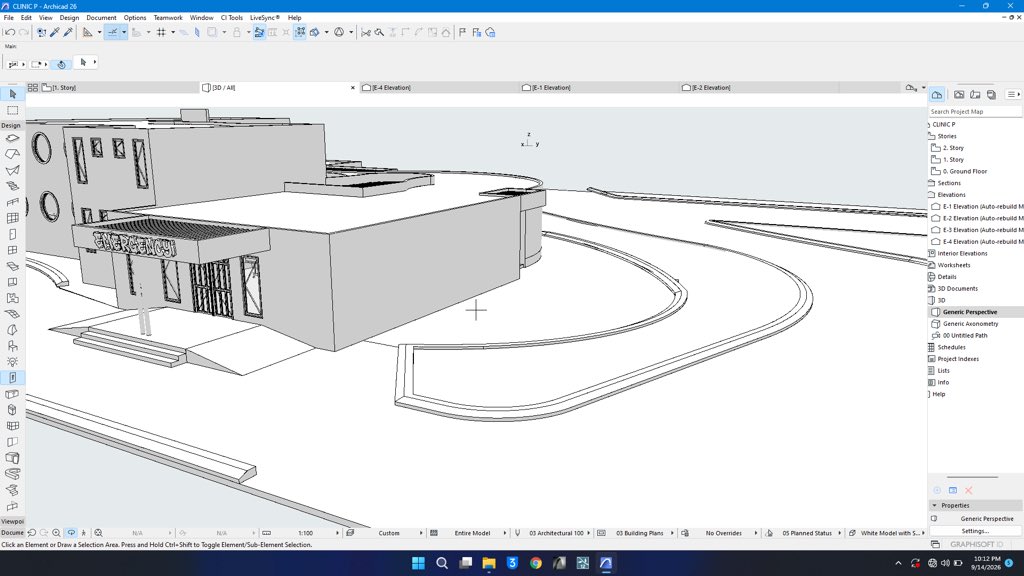Pick up parameters with eyedropper icon
This screenshot has height=576, width=1024.
(55, 32)
